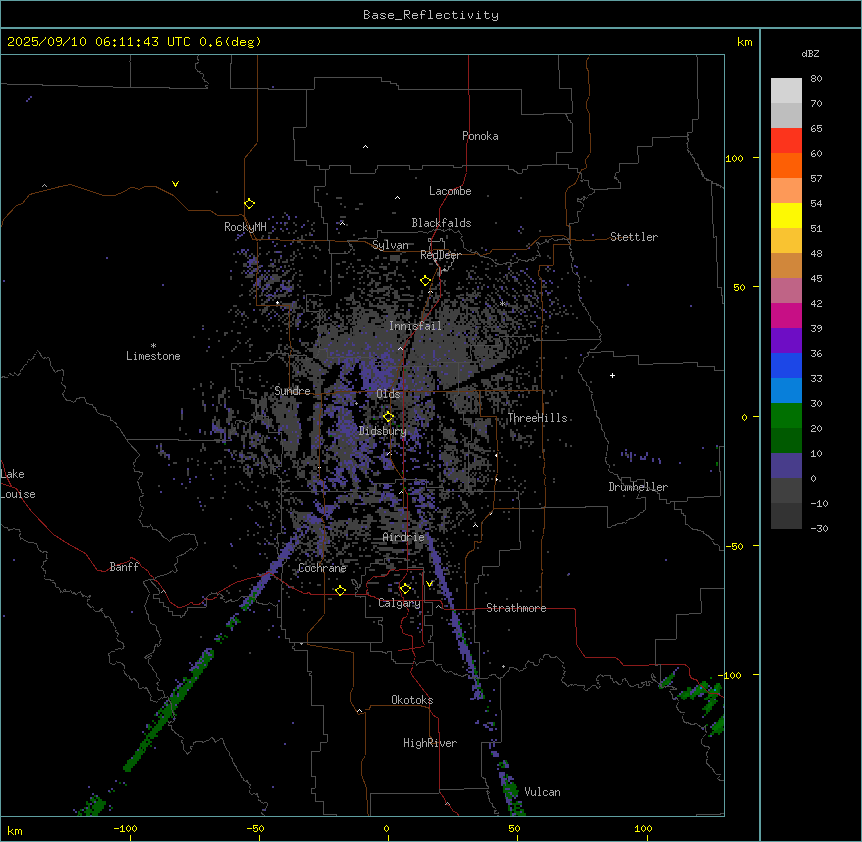Image resolution: width=862 pixels, height=842 pixels.
Task: Select the blue 36 dBZ legend swatch
Action: point(786,365)
